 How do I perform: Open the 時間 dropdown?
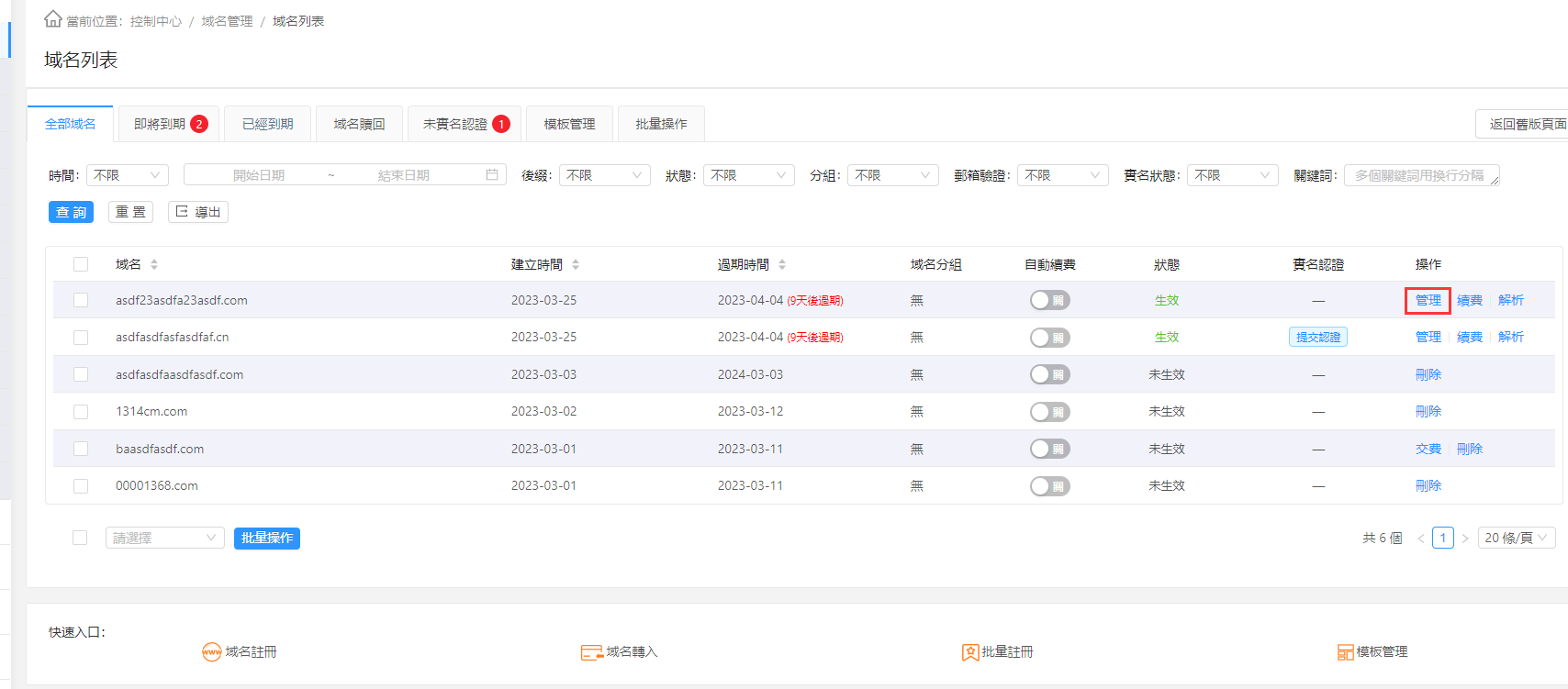[128, 175]
